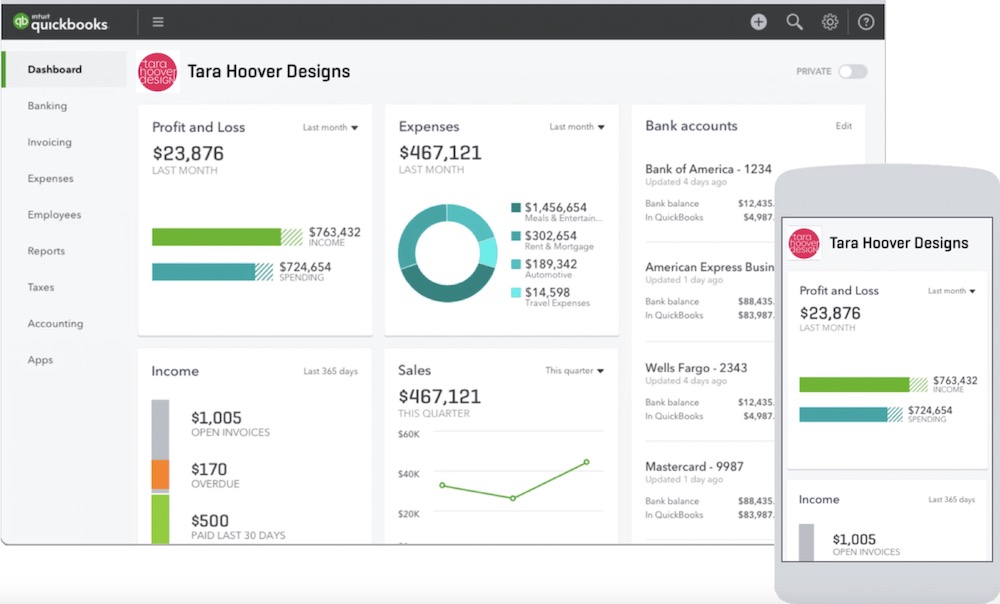Click the $467,121 Sales this quarter total
This screenshot has height=604, width=1000.
(x=439, y=397)
